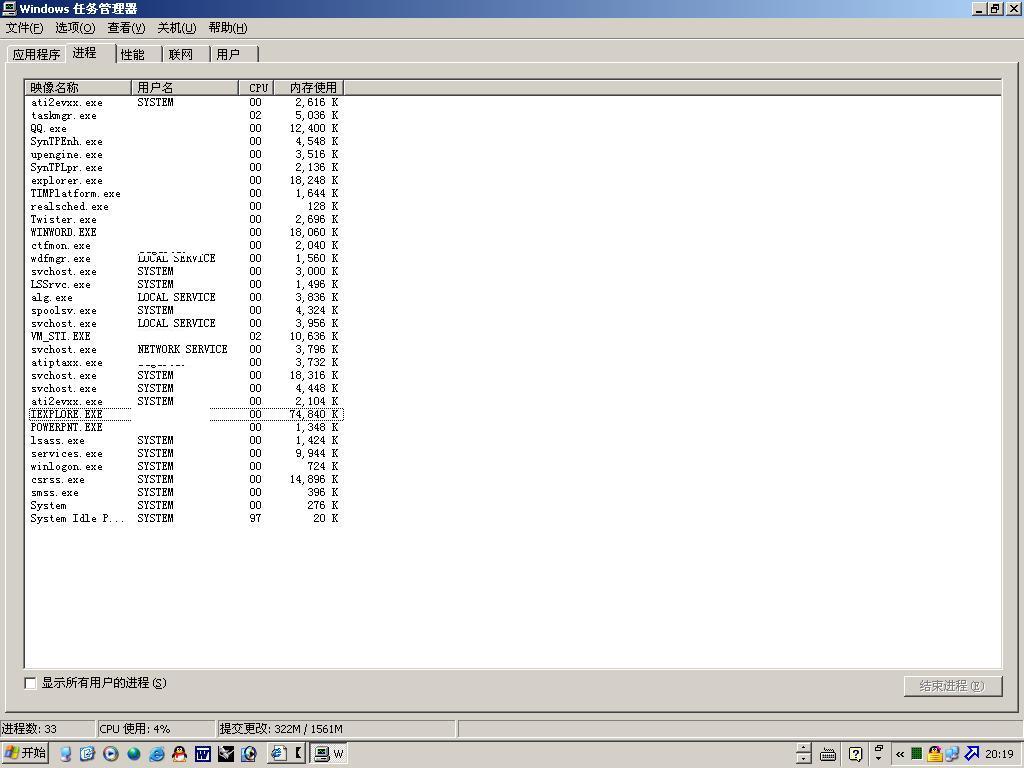This screenshot has height=768, width=1024.
Task: Open the QQ penguin quick launch icon
Action: pyautogui.click(x=180, y=754)
